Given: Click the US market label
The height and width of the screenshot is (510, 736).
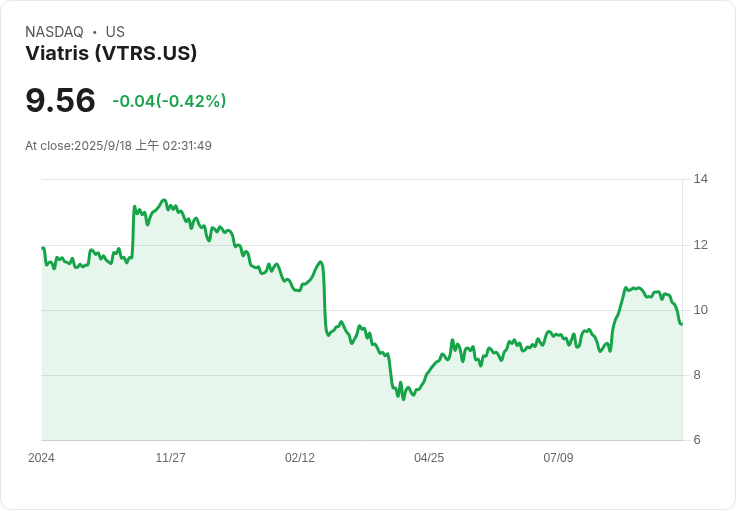Looking at the screenshot, I should tap(115, 32).
